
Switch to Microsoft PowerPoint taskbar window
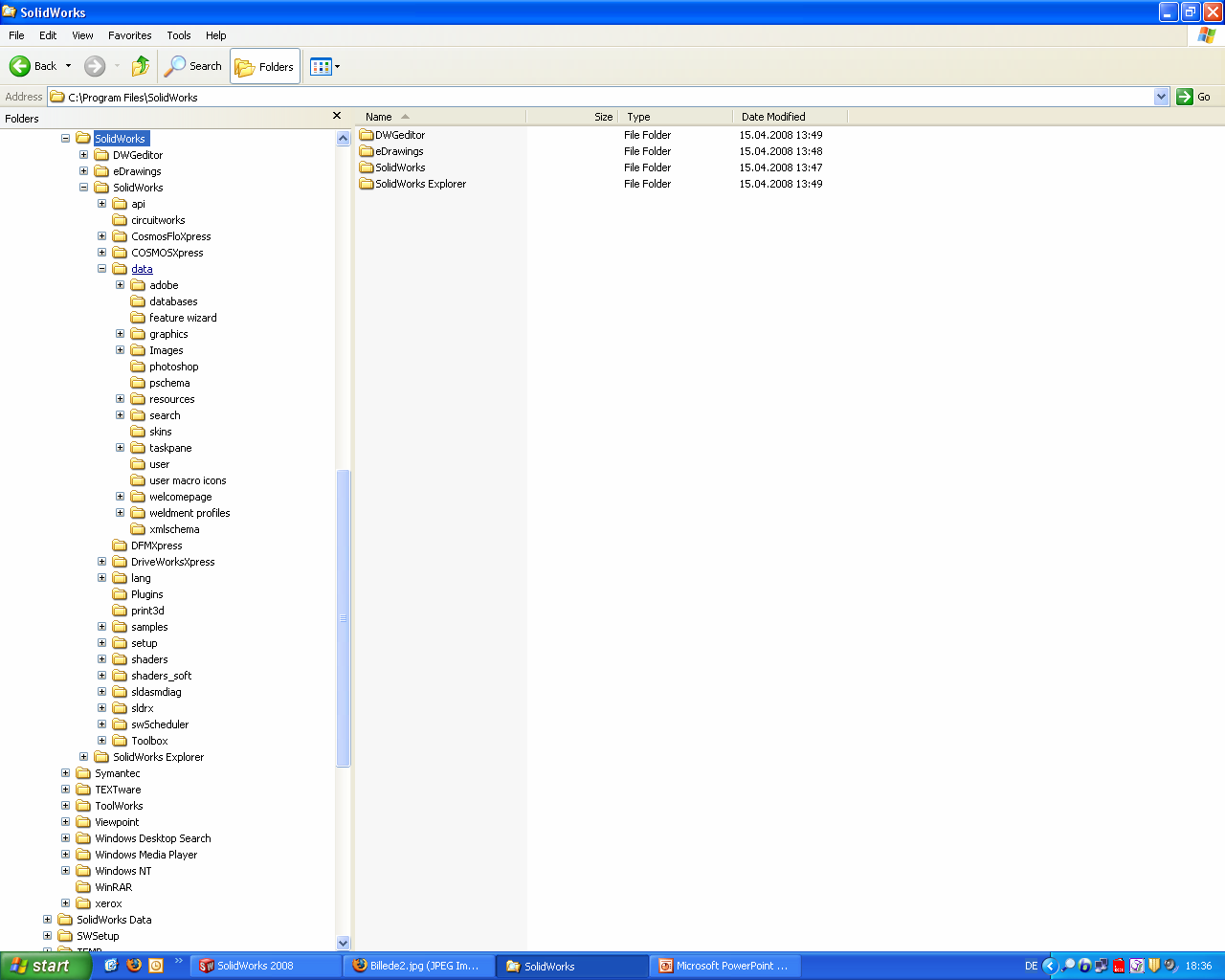click(725, 966)
